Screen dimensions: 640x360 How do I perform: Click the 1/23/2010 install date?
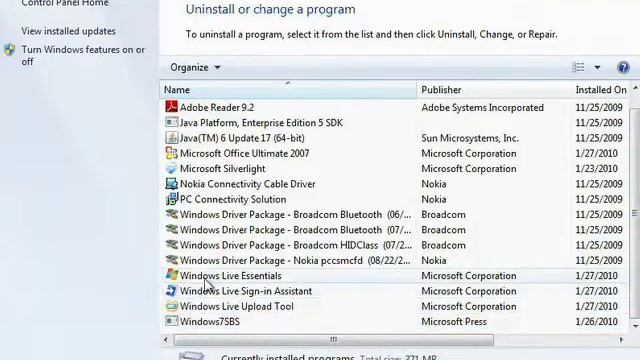pos(596,169)
